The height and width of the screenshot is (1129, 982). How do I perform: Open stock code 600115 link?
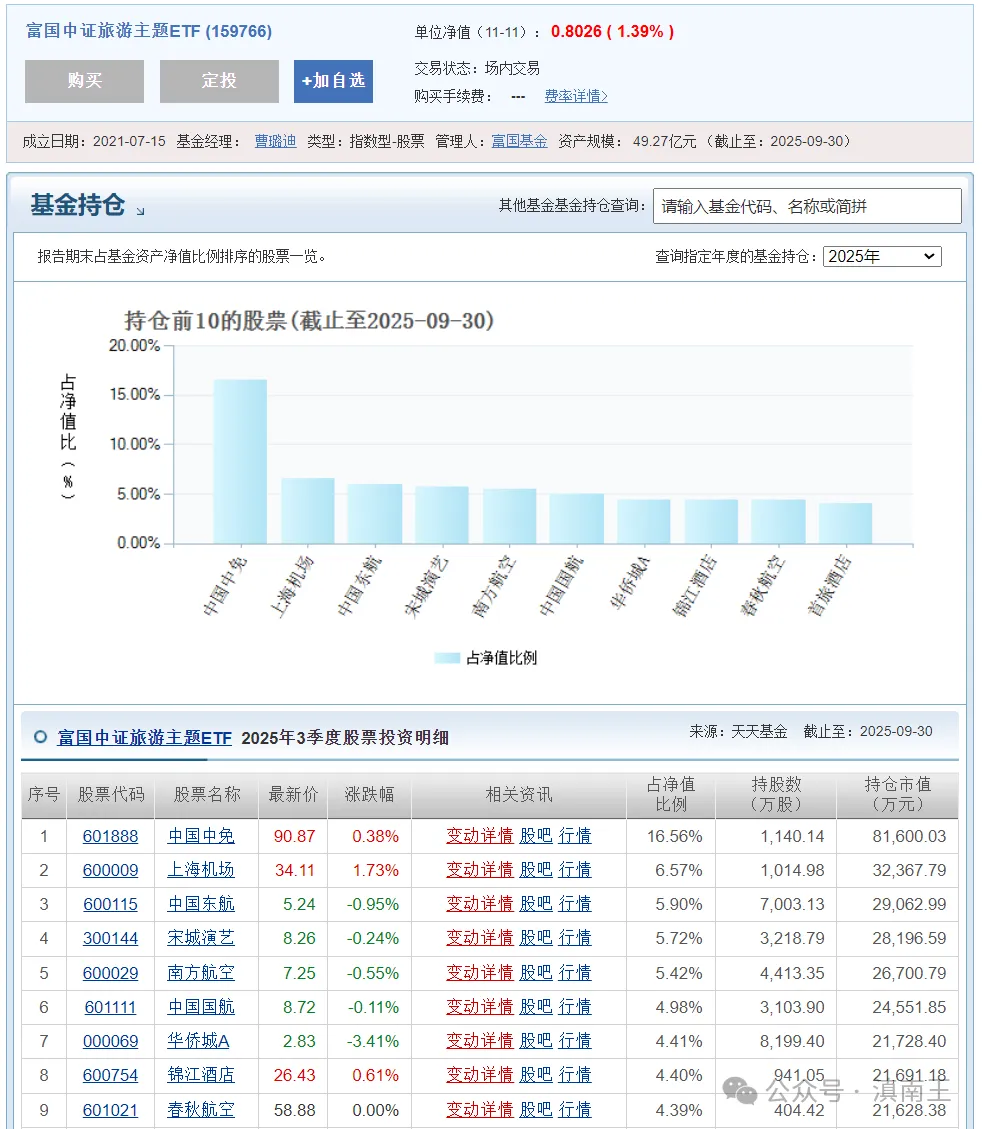pyautogui.click(x=110, y=904)
